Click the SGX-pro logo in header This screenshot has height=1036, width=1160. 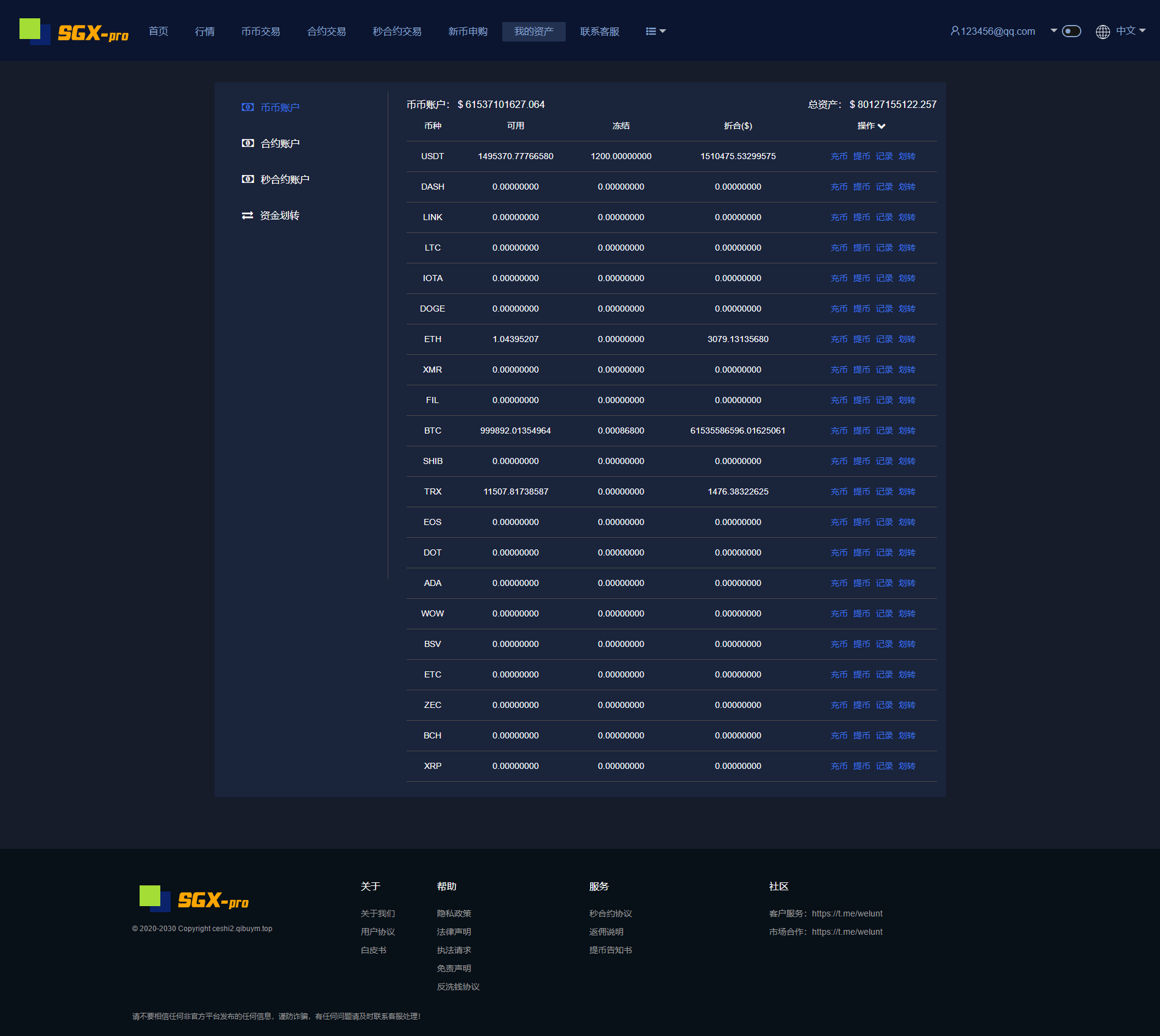click(74, 32)
